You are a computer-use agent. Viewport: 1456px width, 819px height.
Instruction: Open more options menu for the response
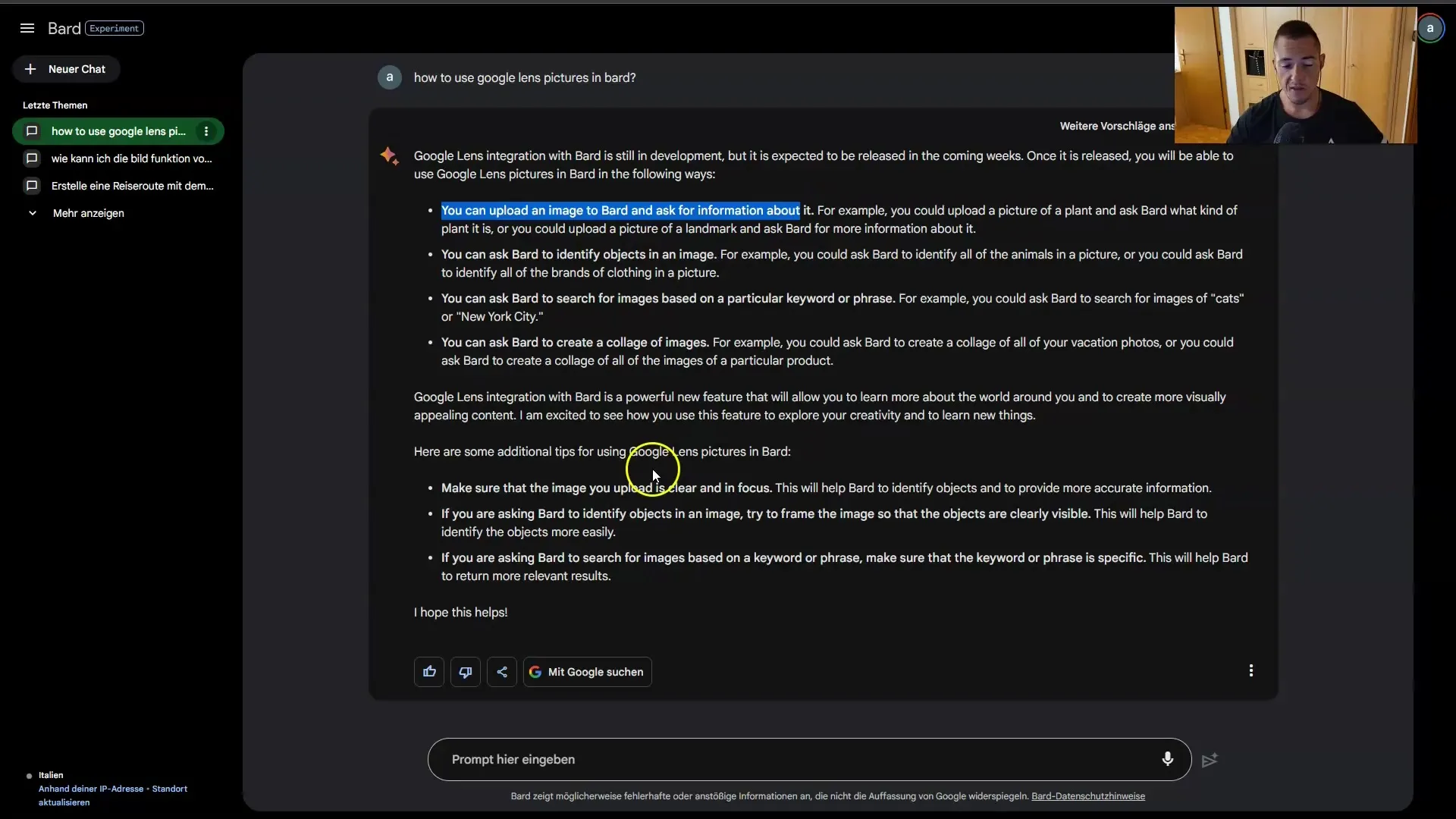click(x=1251, y=670)
